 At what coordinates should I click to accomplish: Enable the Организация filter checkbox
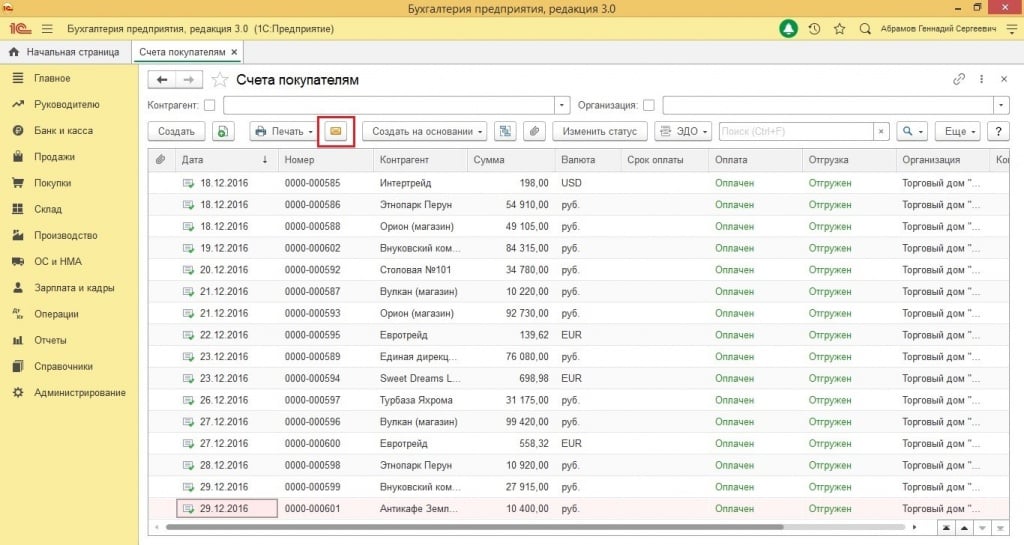click(649, 105)
